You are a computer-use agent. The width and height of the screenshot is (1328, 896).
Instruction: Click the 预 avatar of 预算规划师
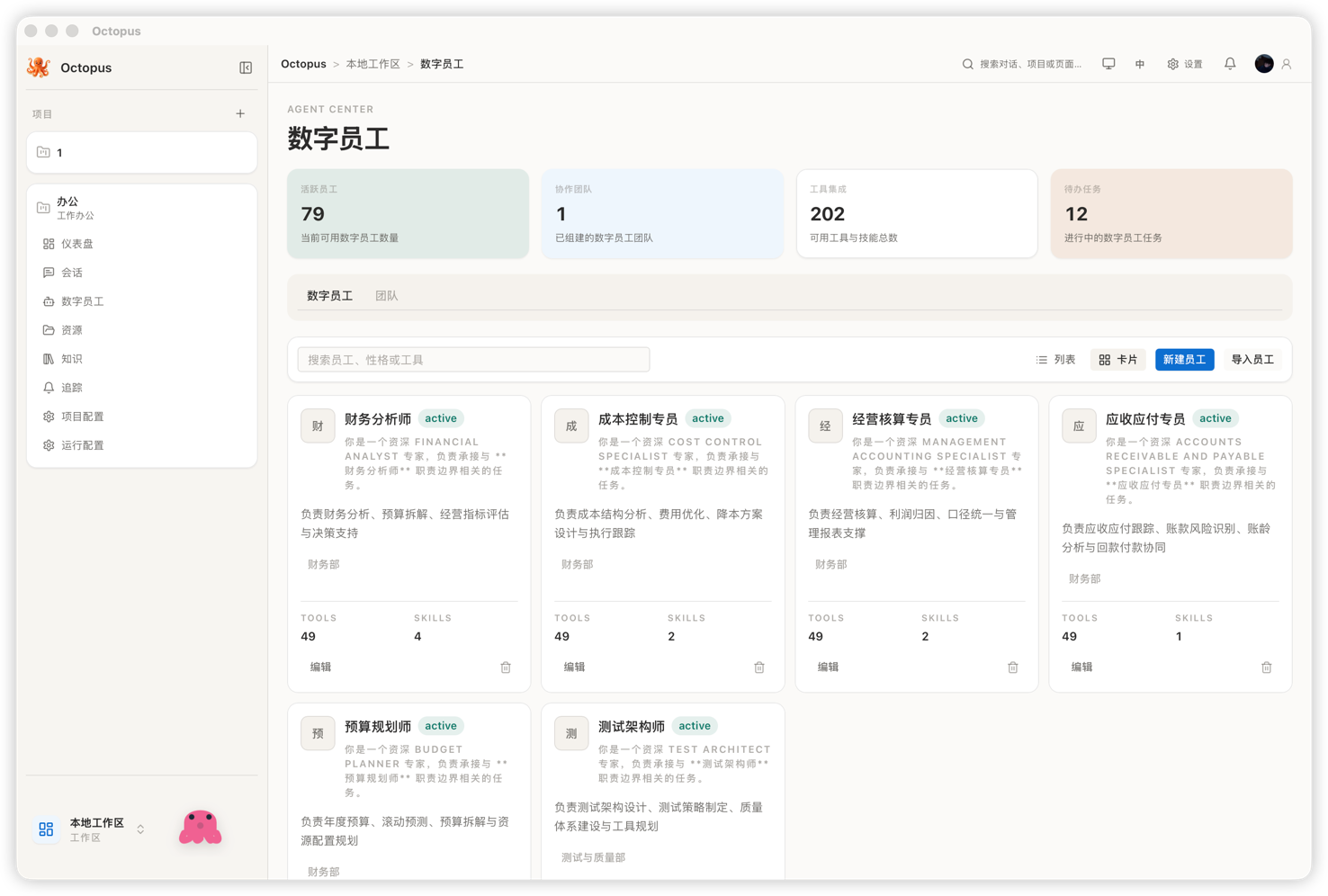click(x=318, y=734)
